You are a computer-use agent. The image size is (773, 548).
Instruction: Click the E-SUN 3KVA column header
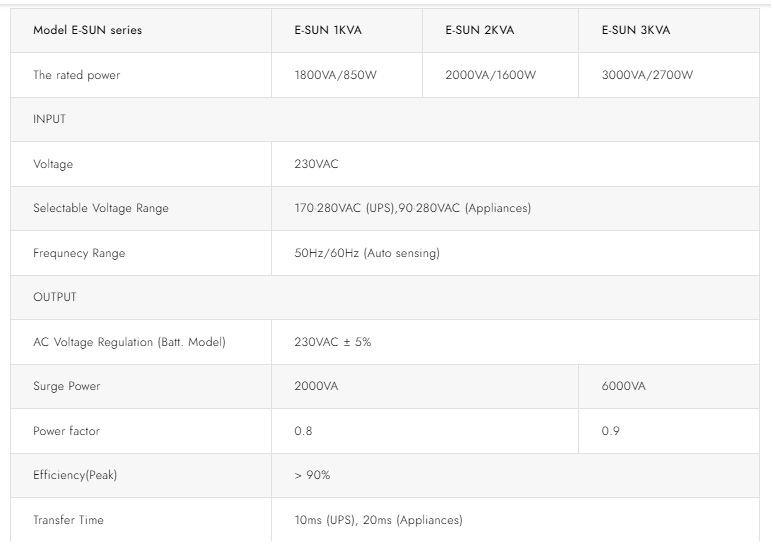click(636, 30)
